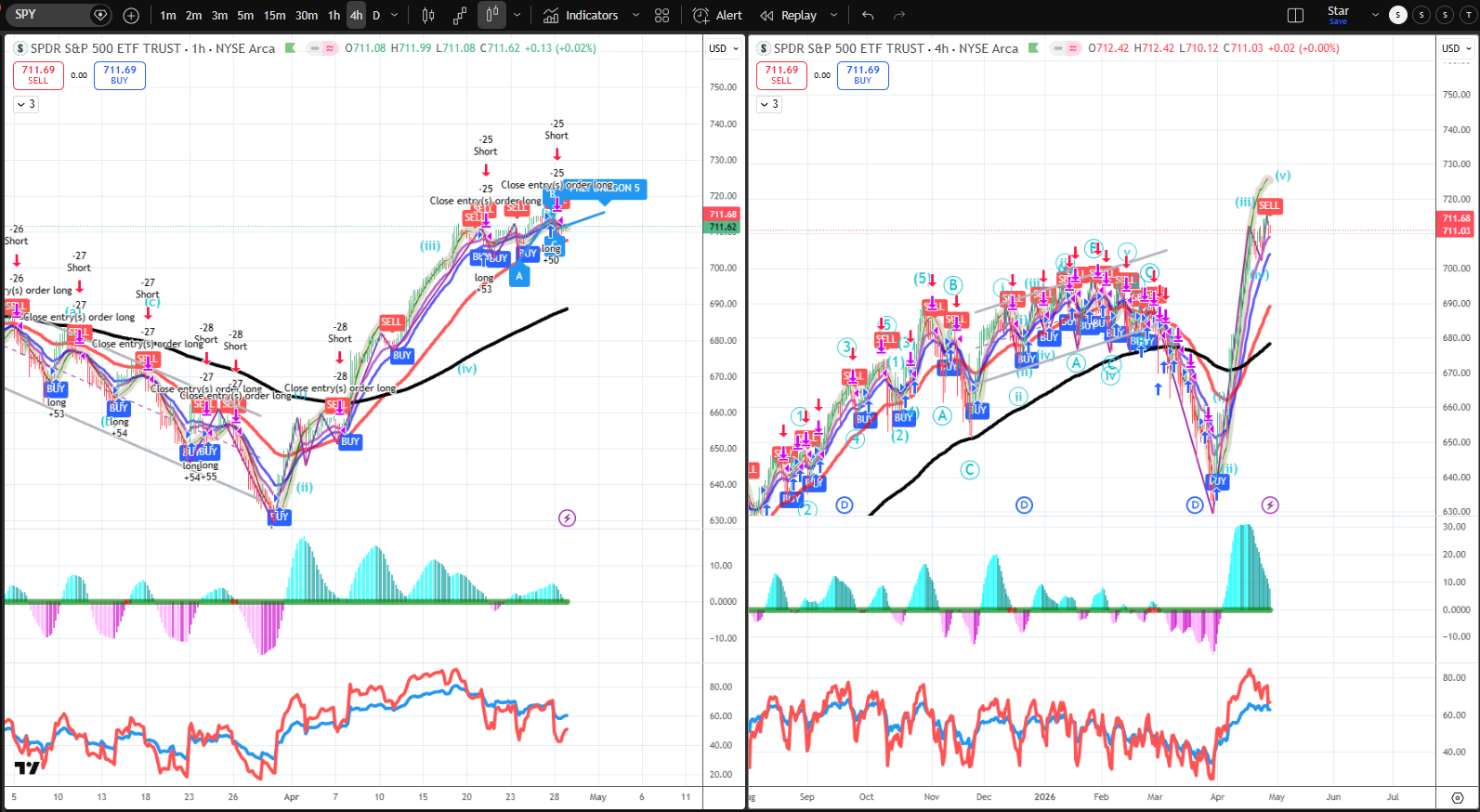Select the 1m timeframe
Viewport: 1480px width, 812px height.
[168, 15]
